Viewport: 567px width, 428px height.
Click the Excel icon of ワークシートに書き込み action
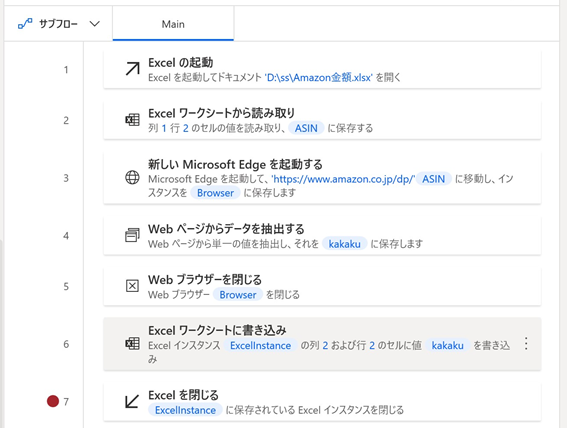132,344
